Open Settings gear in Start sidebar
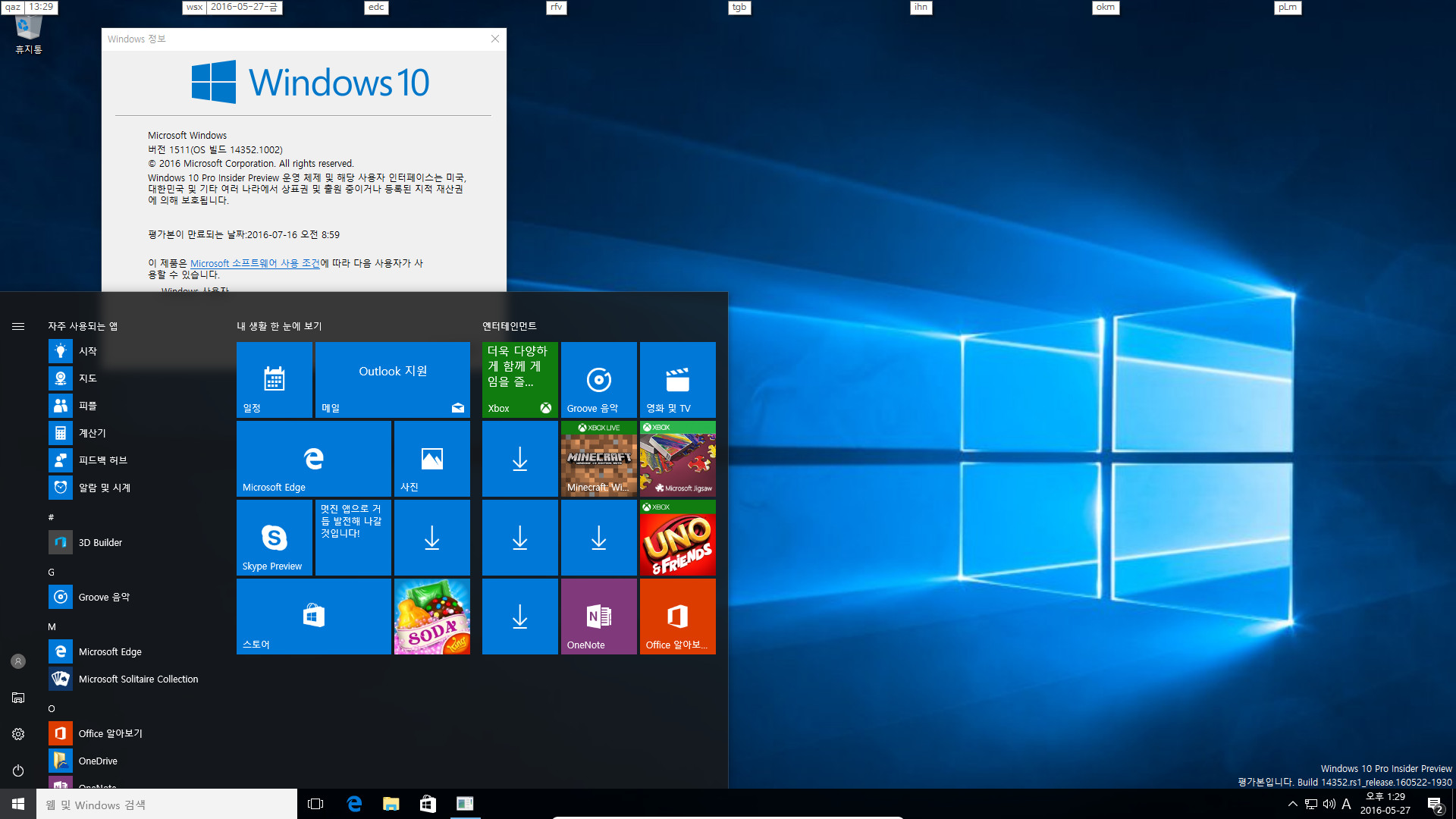The image size is (1456, 819). (x=18, y=734)
